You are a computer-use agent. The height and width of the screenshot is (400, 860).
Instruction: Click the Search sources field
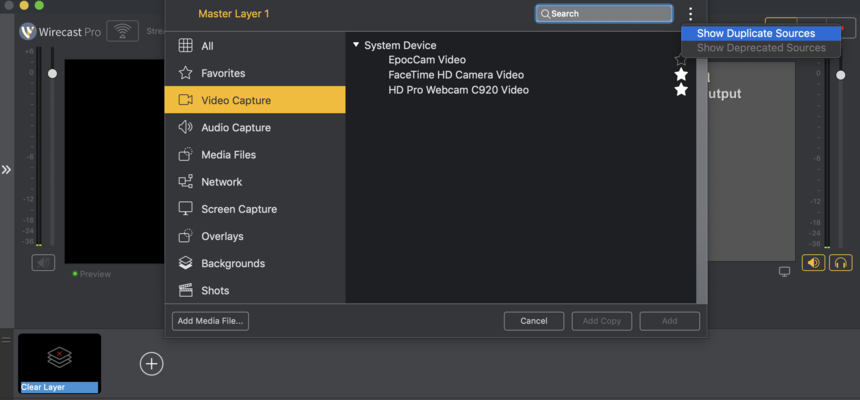coord(604,14)
